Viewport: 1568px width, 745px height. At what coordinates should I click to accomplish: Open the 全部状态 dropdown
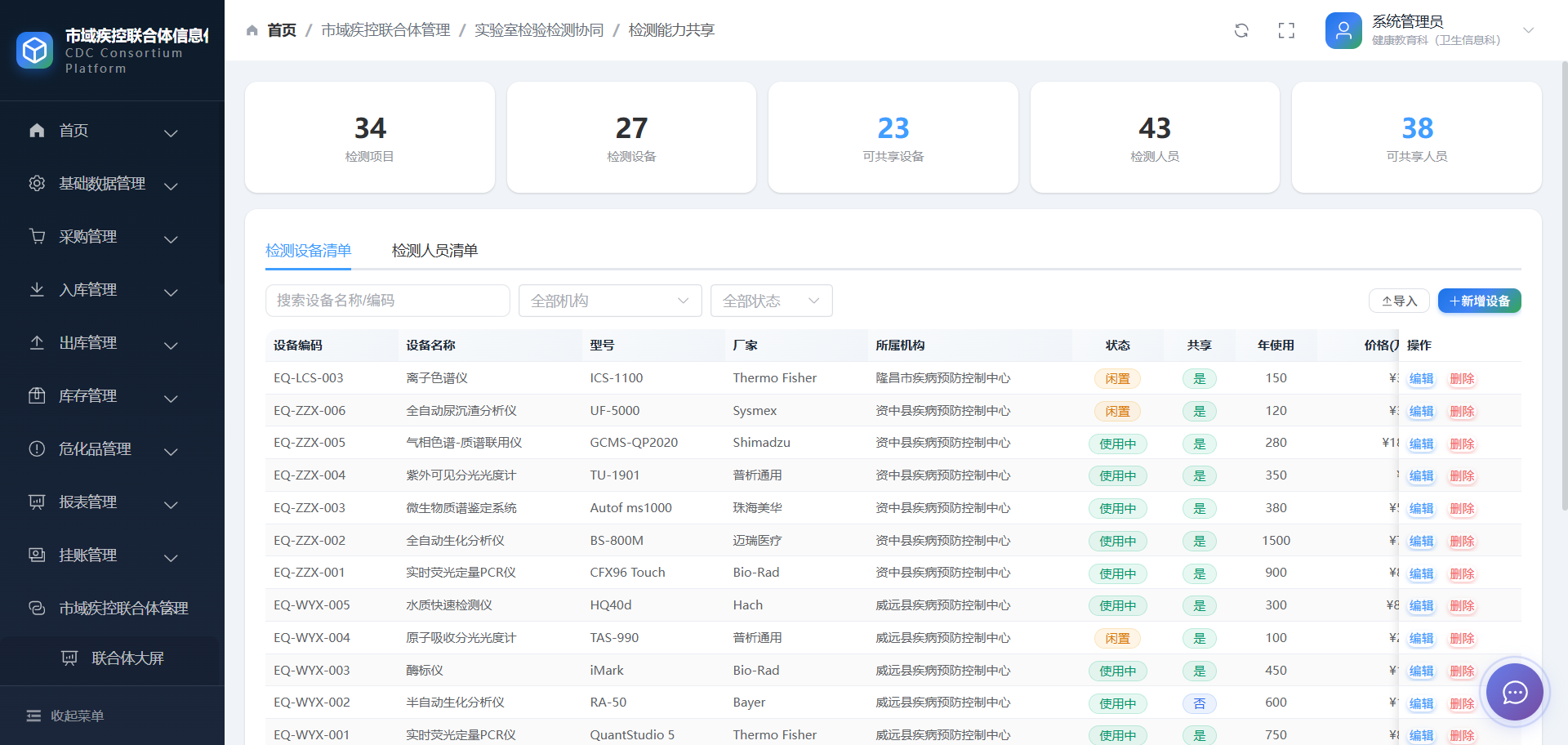[772, 301]
